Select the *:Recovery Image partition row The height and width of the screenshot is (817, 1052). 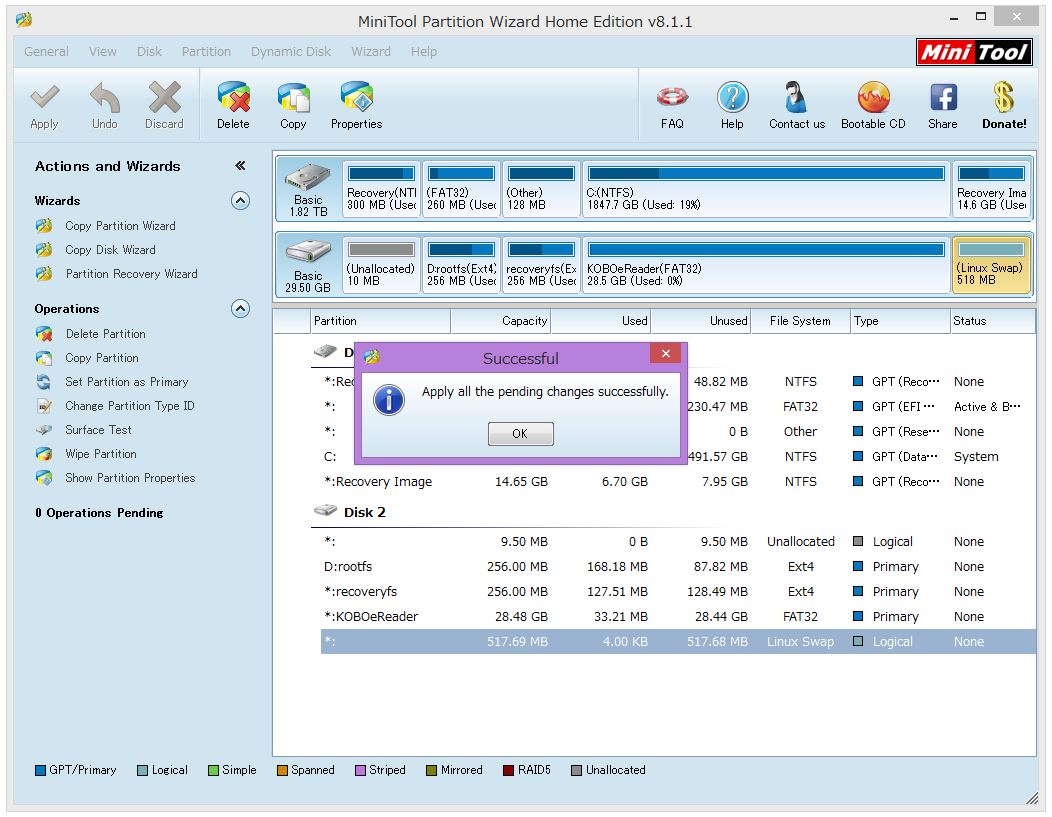[678, 482]
